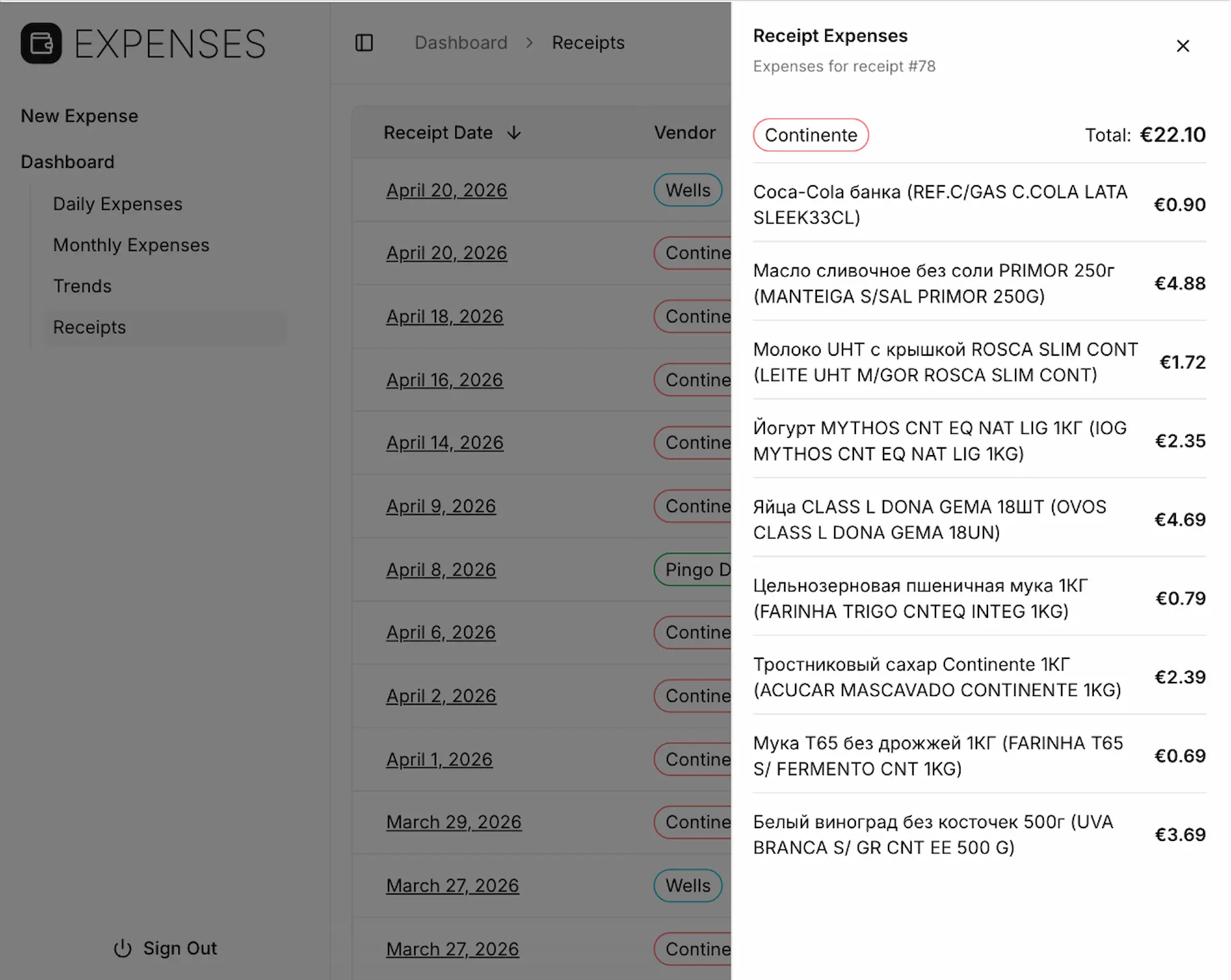Click the Wells vendor tag for April 20

click(688, 190)
